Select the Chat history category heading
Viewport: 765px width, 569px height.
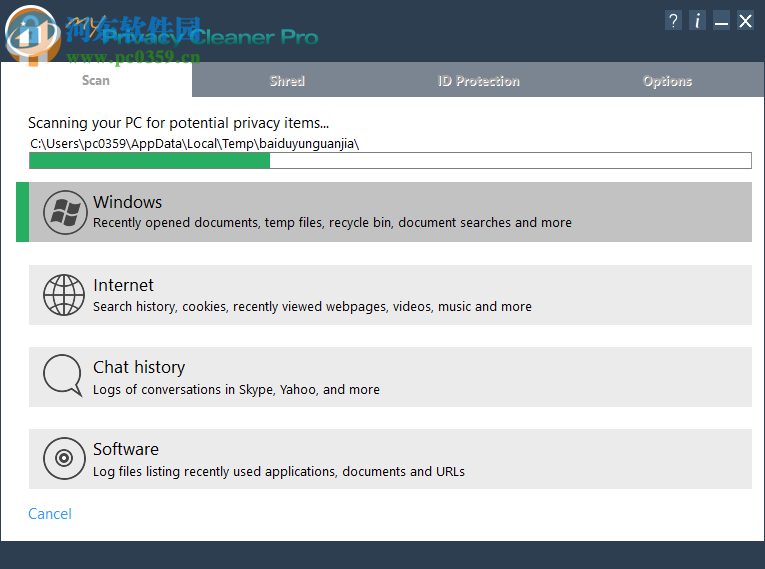(139, 367)
